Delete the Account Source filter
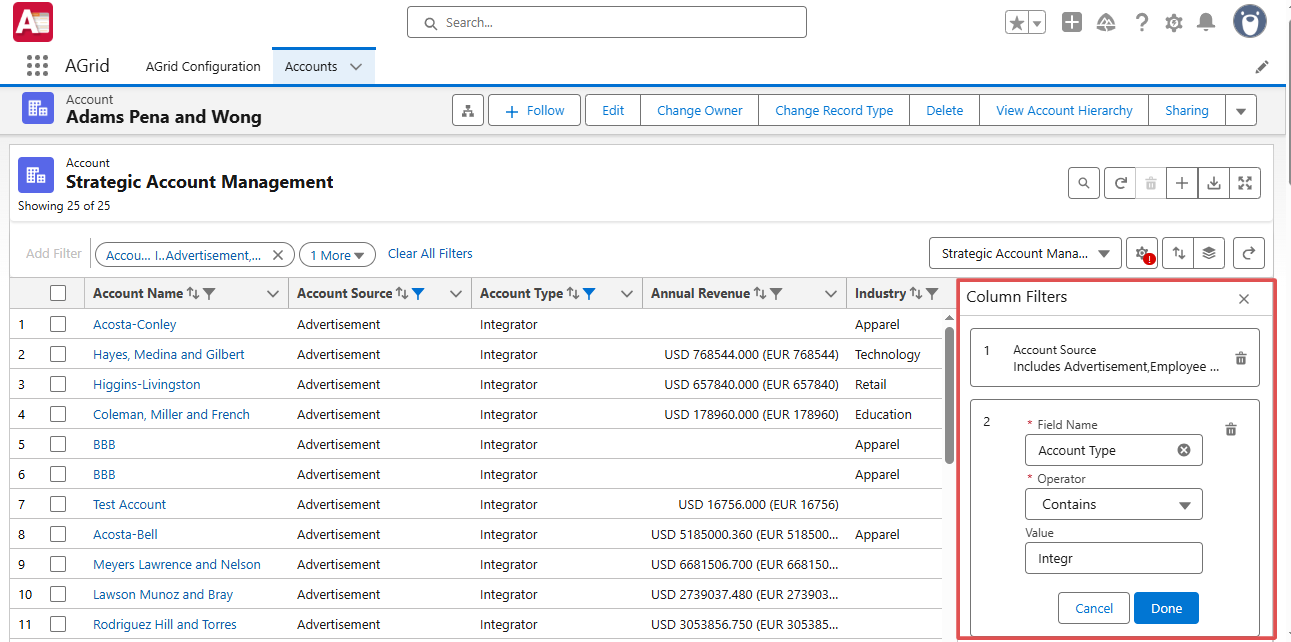This screenshot has height=642, width=1291. click(1240, 358)
